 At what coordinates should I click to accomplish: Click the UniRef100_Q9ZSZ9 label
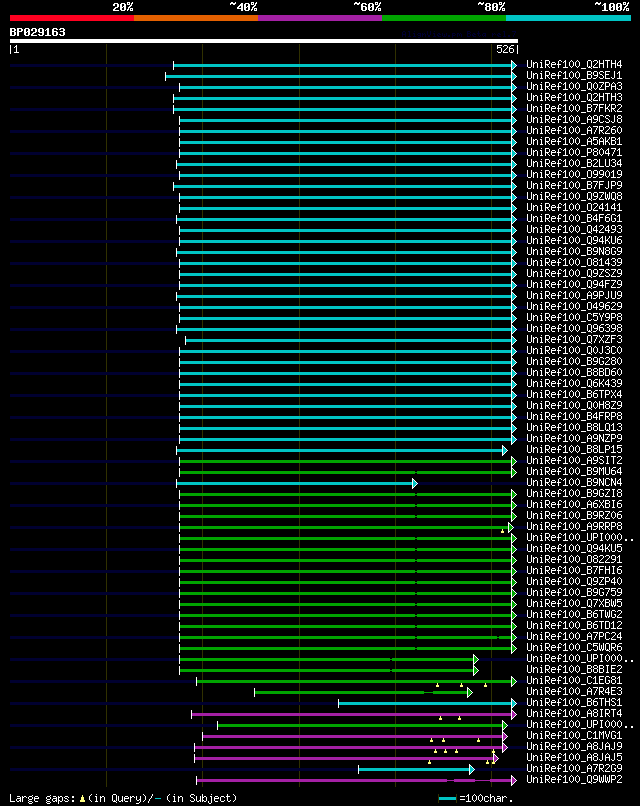pyautogui.click(x=574, y=273)
